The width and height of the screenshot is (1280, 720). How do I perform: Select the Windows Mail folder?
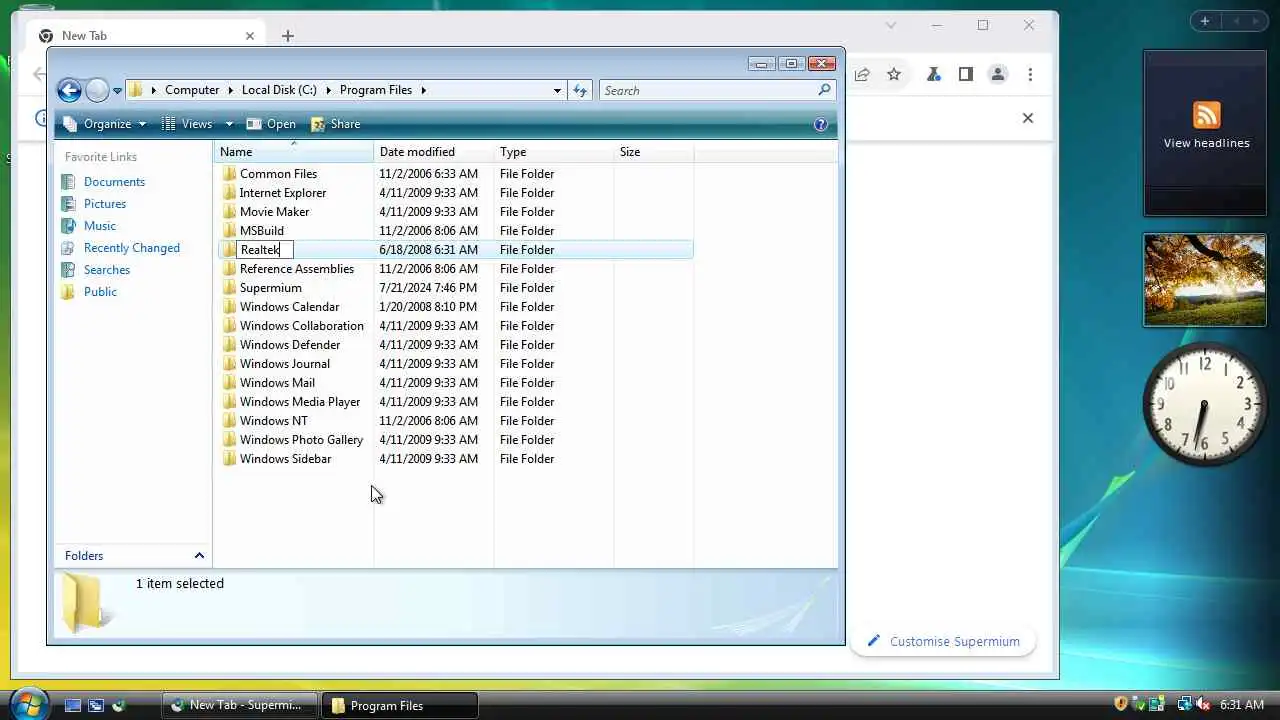277,383
